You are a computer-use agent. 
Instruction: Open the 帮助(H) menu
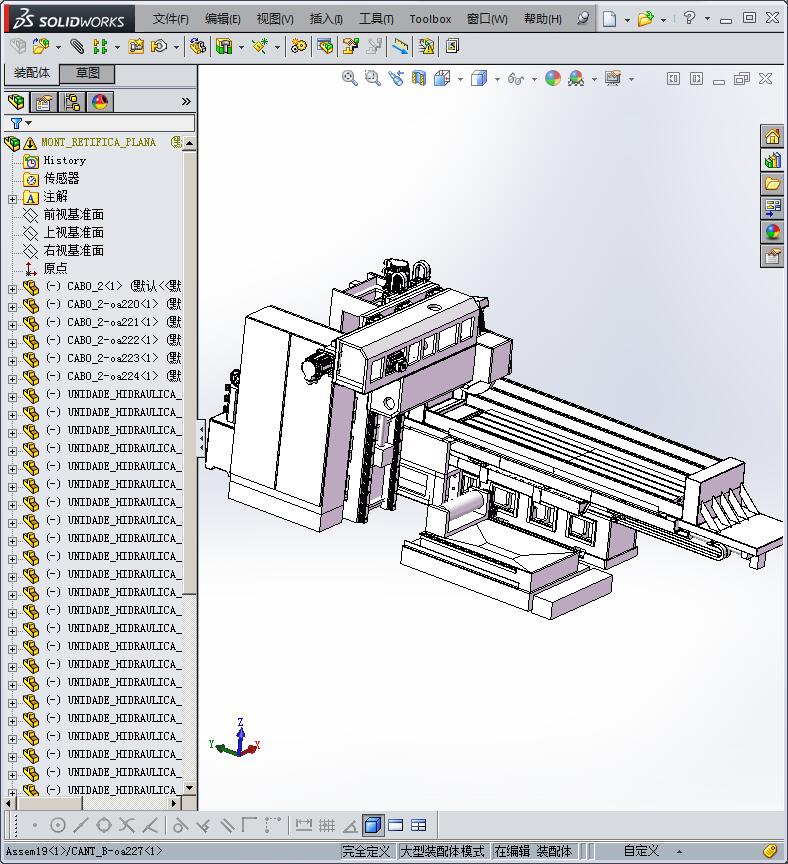pos(543,19)
